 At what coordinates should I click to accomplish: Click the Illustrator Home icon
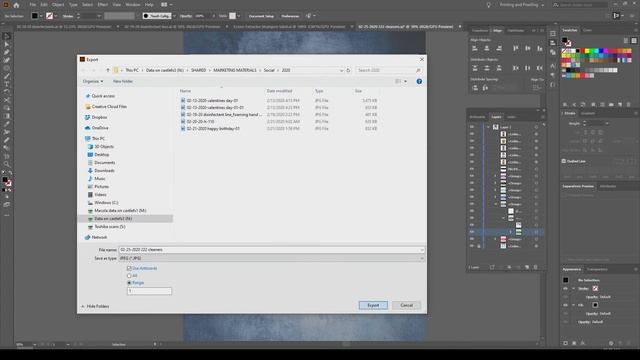point(16,5)
